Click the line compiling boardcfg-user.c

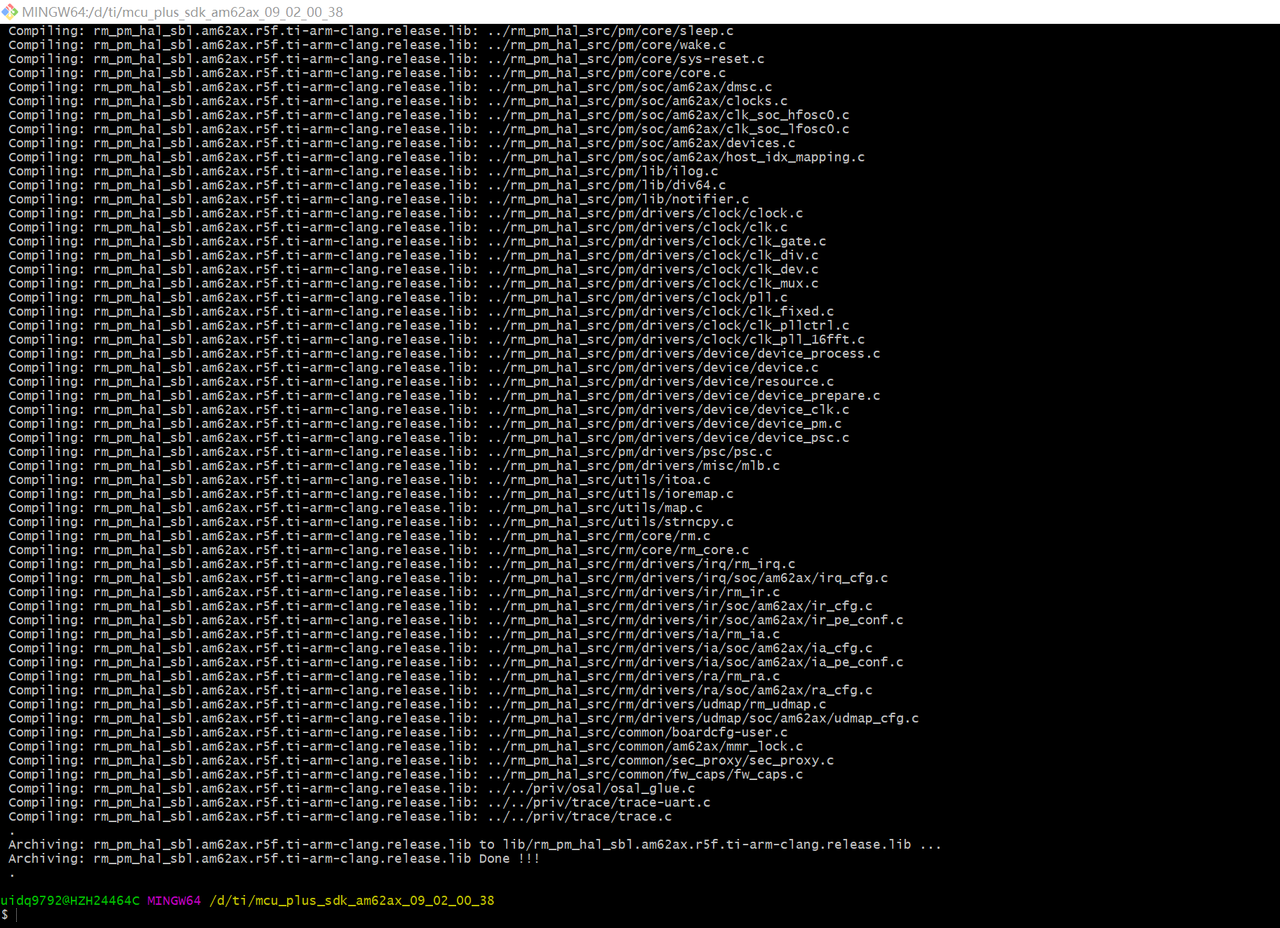(398, 731)
